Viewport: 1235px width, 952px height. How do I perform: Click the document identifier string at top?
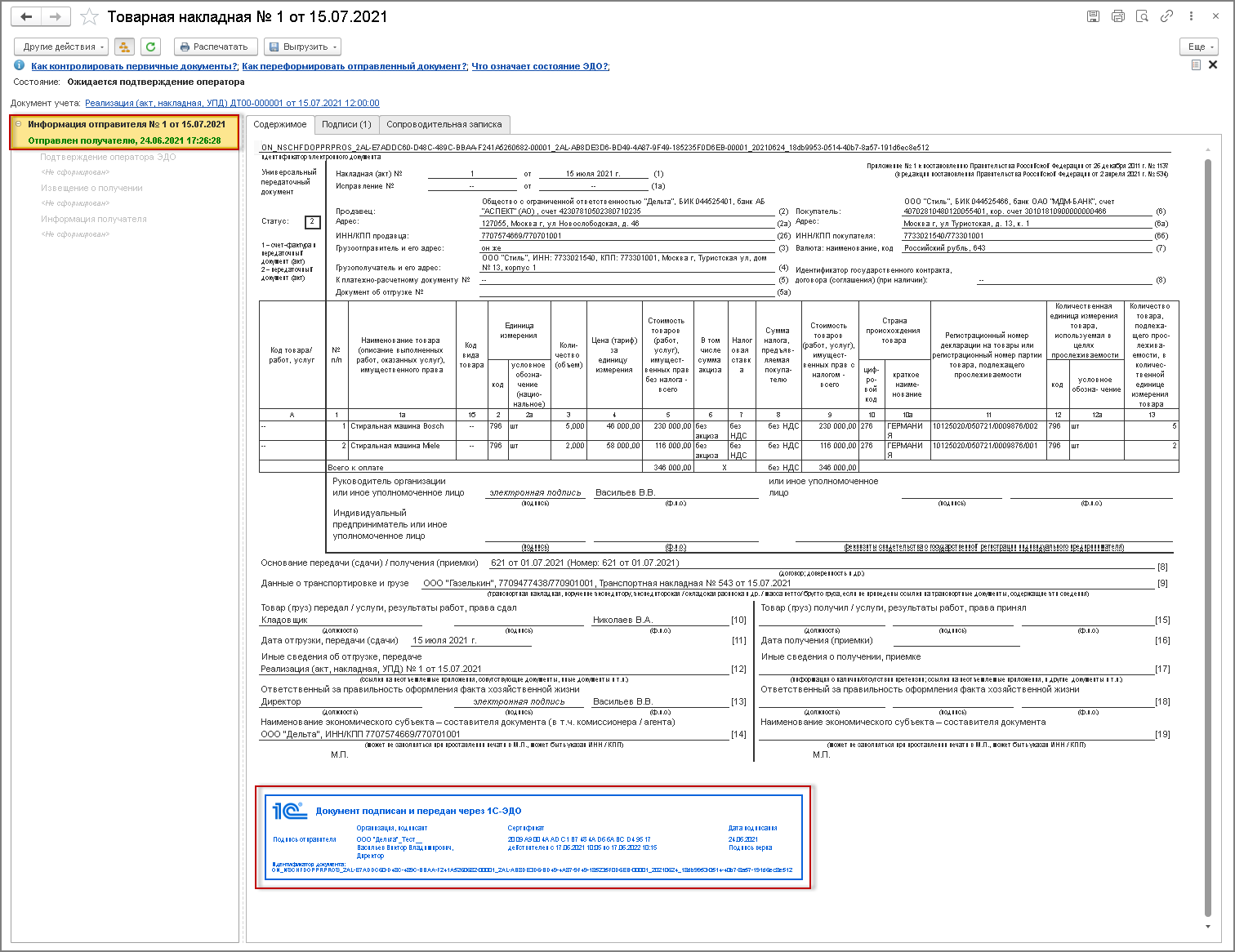(x=595, y=148)
